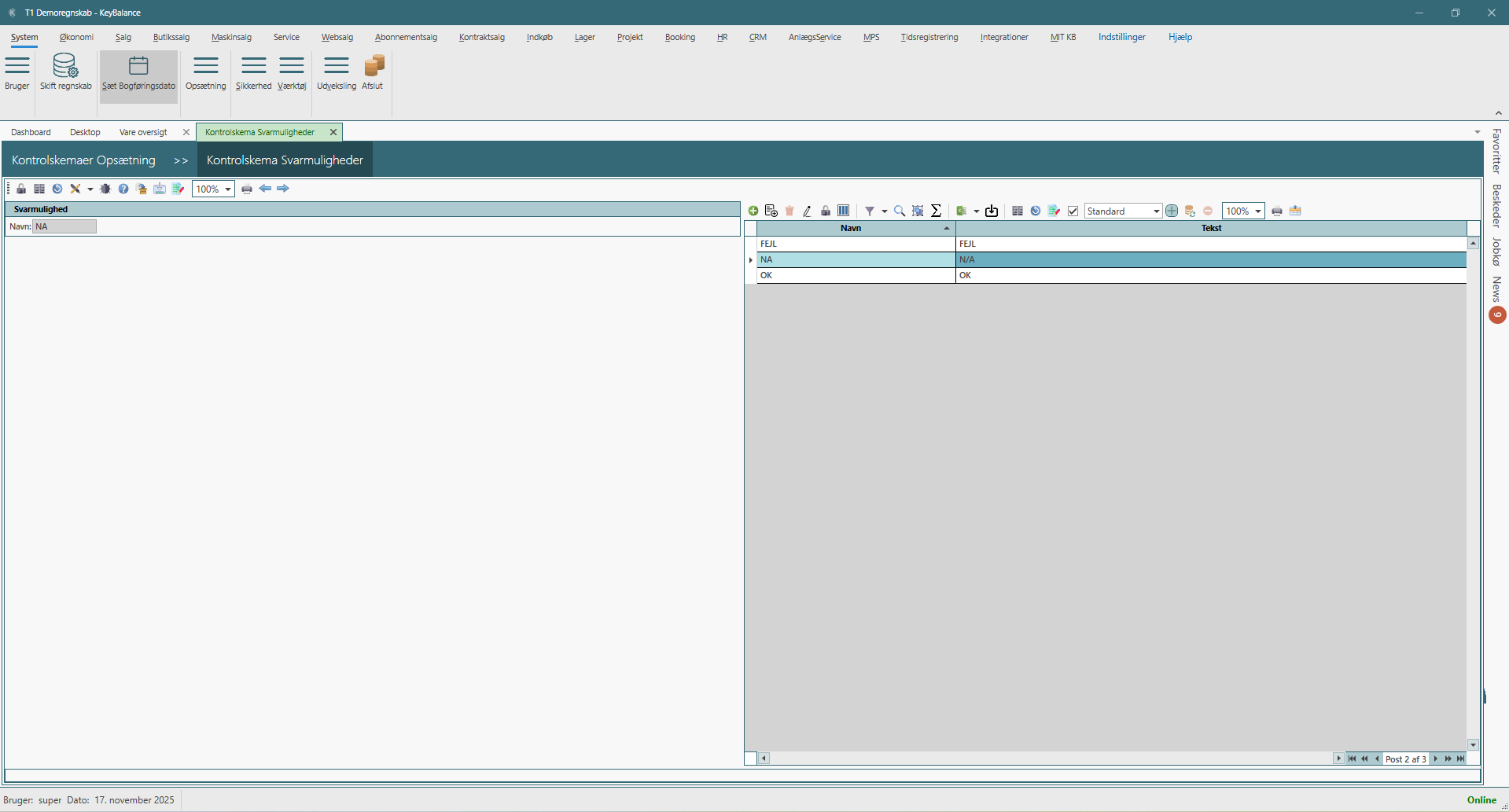
Task: Click the blue question mark help icon
Action: [x=123, y=189]
